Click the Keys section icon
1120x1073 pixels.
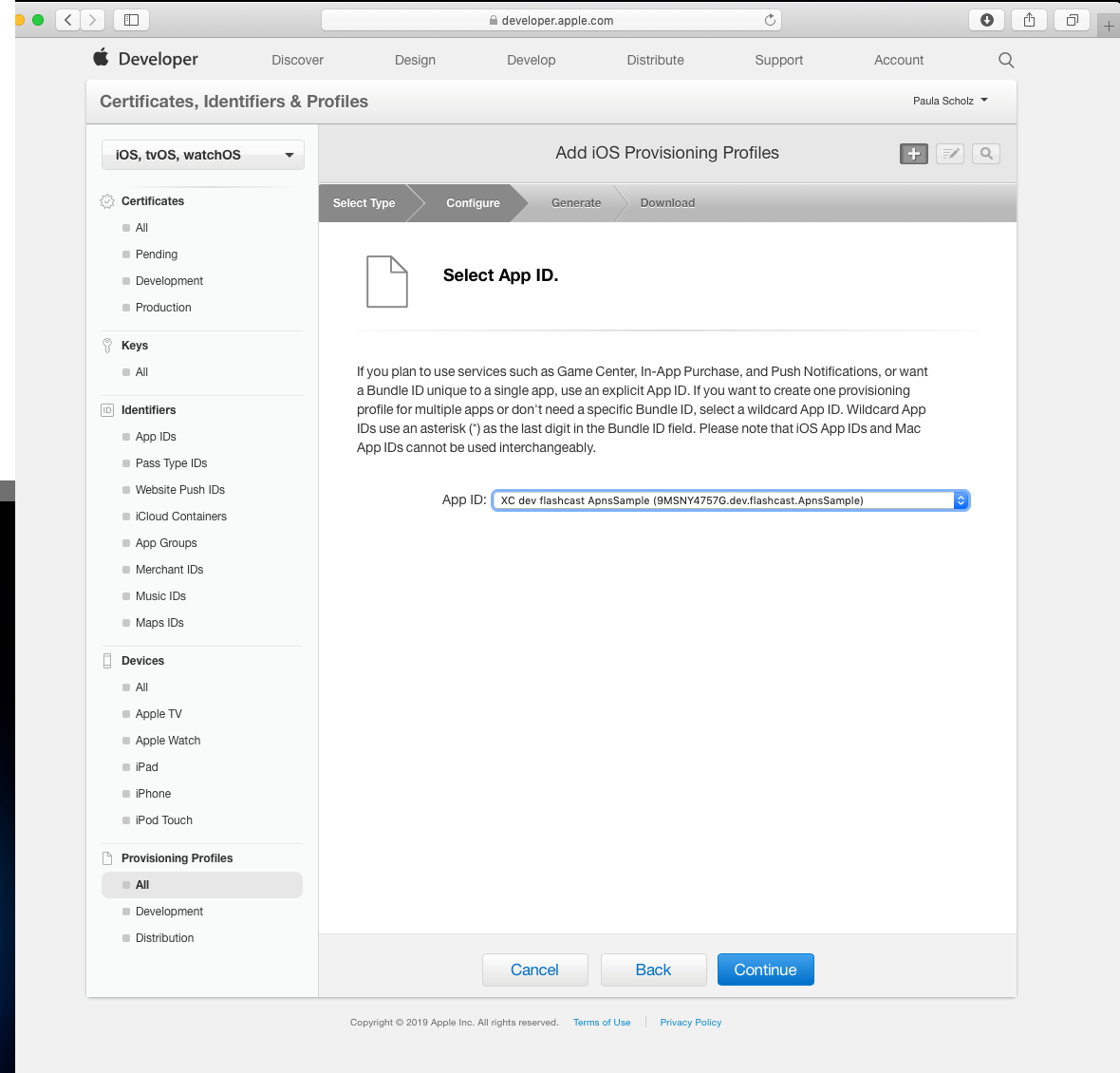107,346
